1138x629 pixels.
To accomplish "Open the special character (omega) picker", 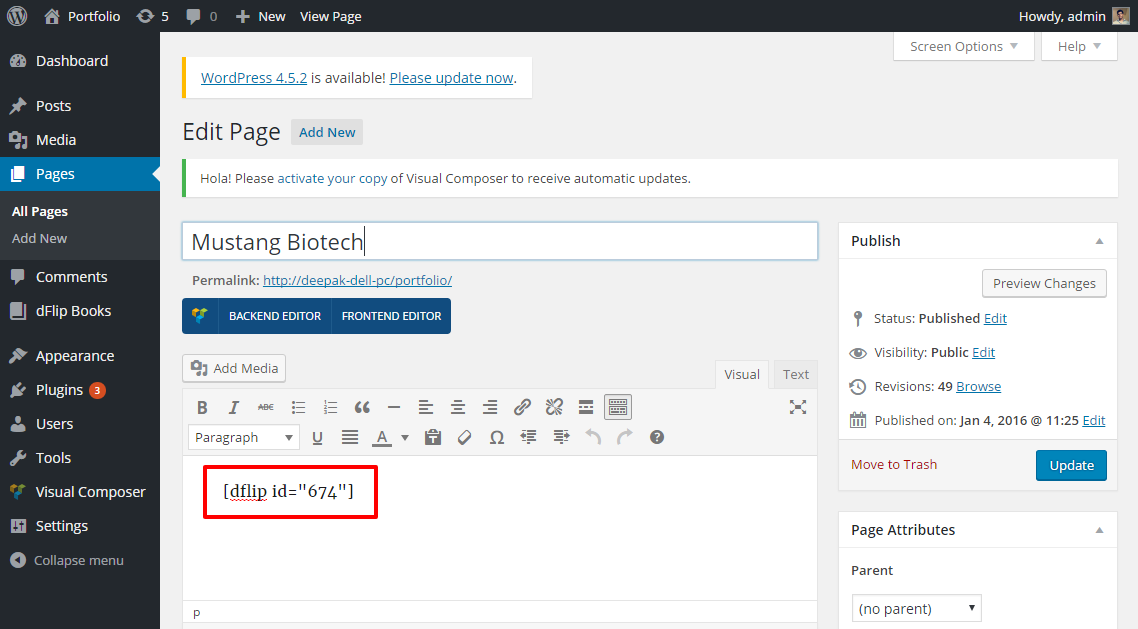I will point(497,437).
